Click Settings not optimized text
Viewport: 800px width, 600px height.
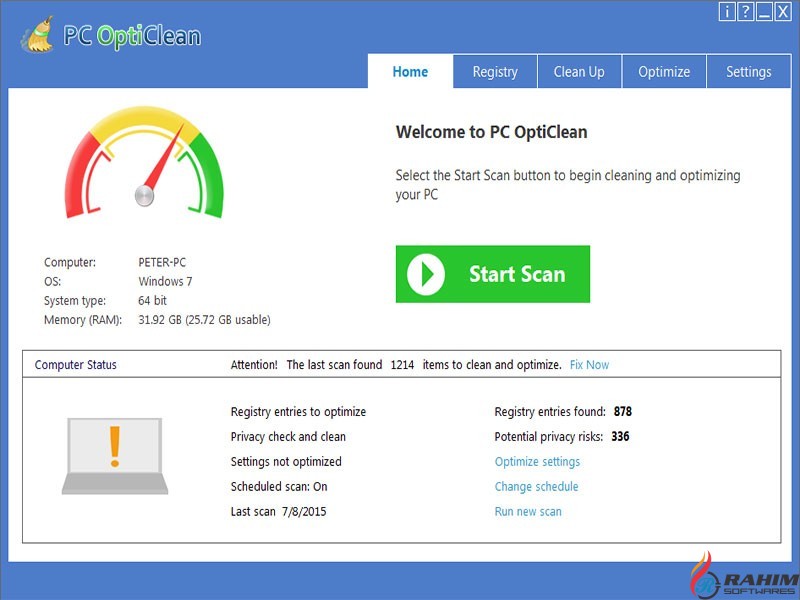(286, 462)
